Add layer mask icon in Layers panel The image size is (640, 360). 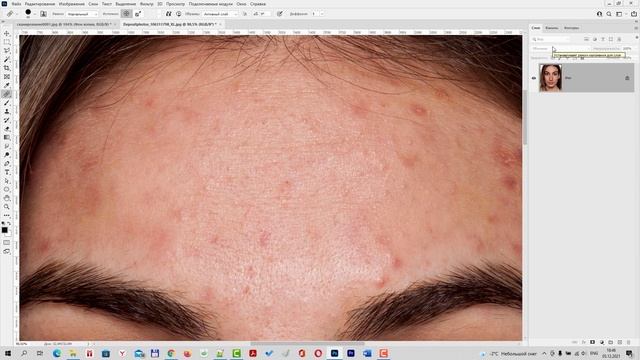593,342
